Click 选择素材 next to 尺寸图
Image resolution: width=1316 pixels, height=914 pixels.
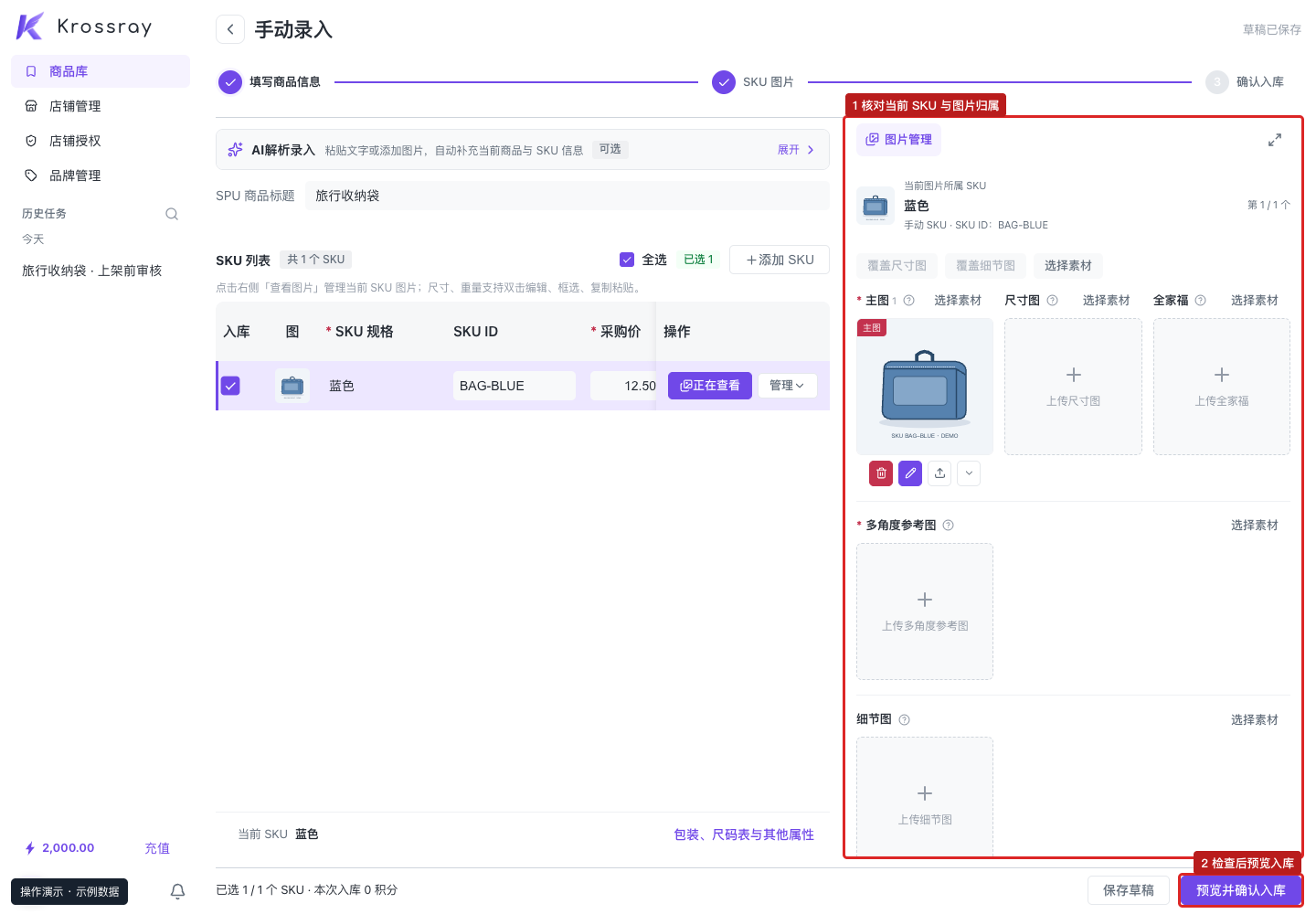[x=1106, y=301]
